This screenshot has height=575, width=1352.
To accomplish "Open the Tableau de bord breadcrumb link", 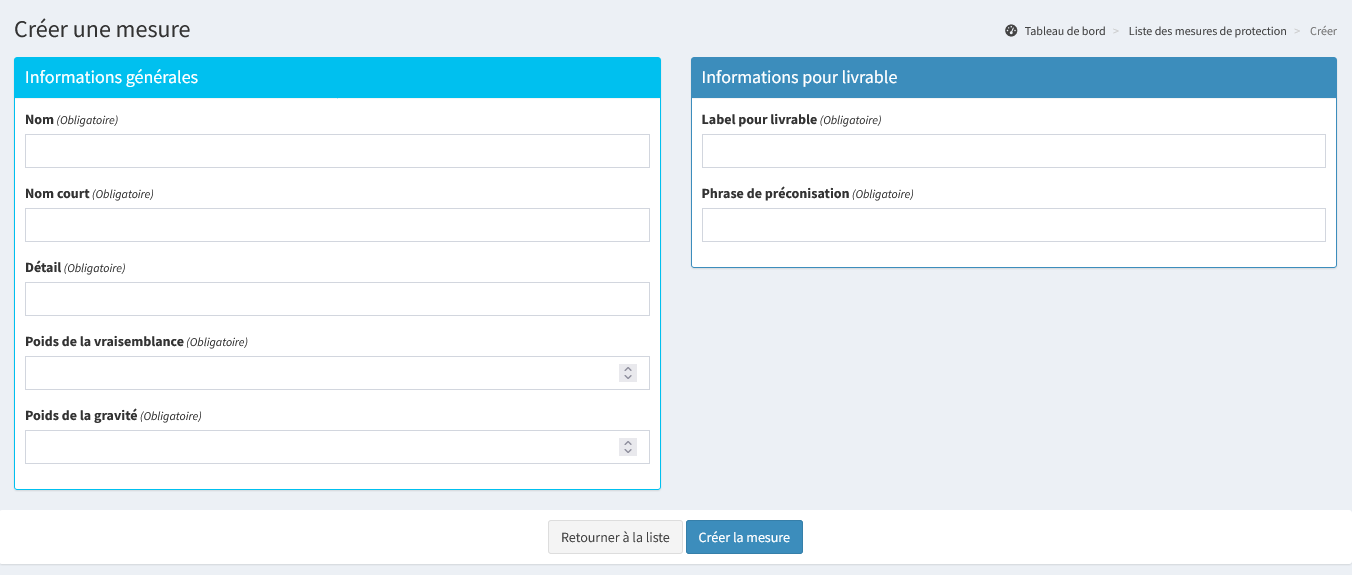I will point(1064,31).
